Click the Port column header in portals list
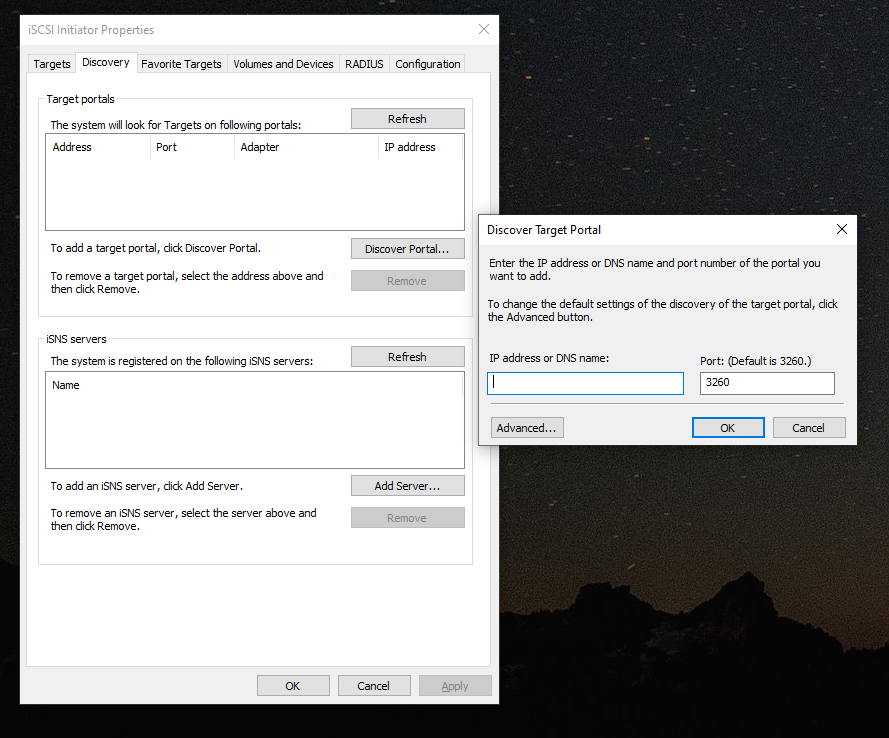Image resolution: width=889 pixels, height=738 pixels. pyautogui.click(x=193, y=147)
